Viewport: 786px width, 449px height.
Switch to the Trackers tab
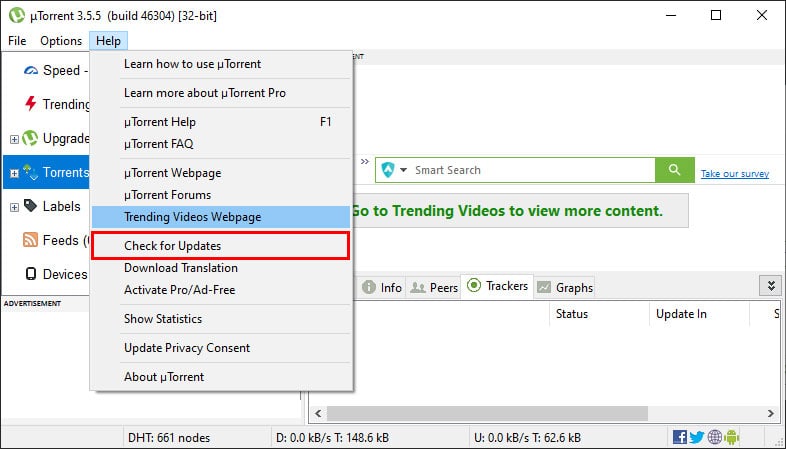[497, 286]
